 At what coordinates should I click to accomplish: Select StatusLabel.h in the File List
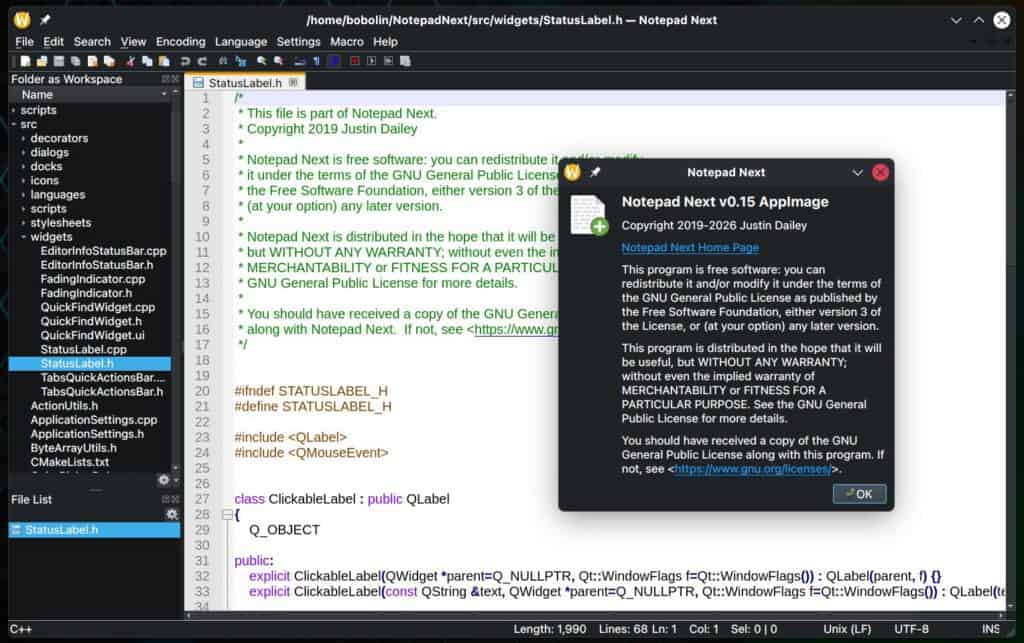(x=94, y=529)
